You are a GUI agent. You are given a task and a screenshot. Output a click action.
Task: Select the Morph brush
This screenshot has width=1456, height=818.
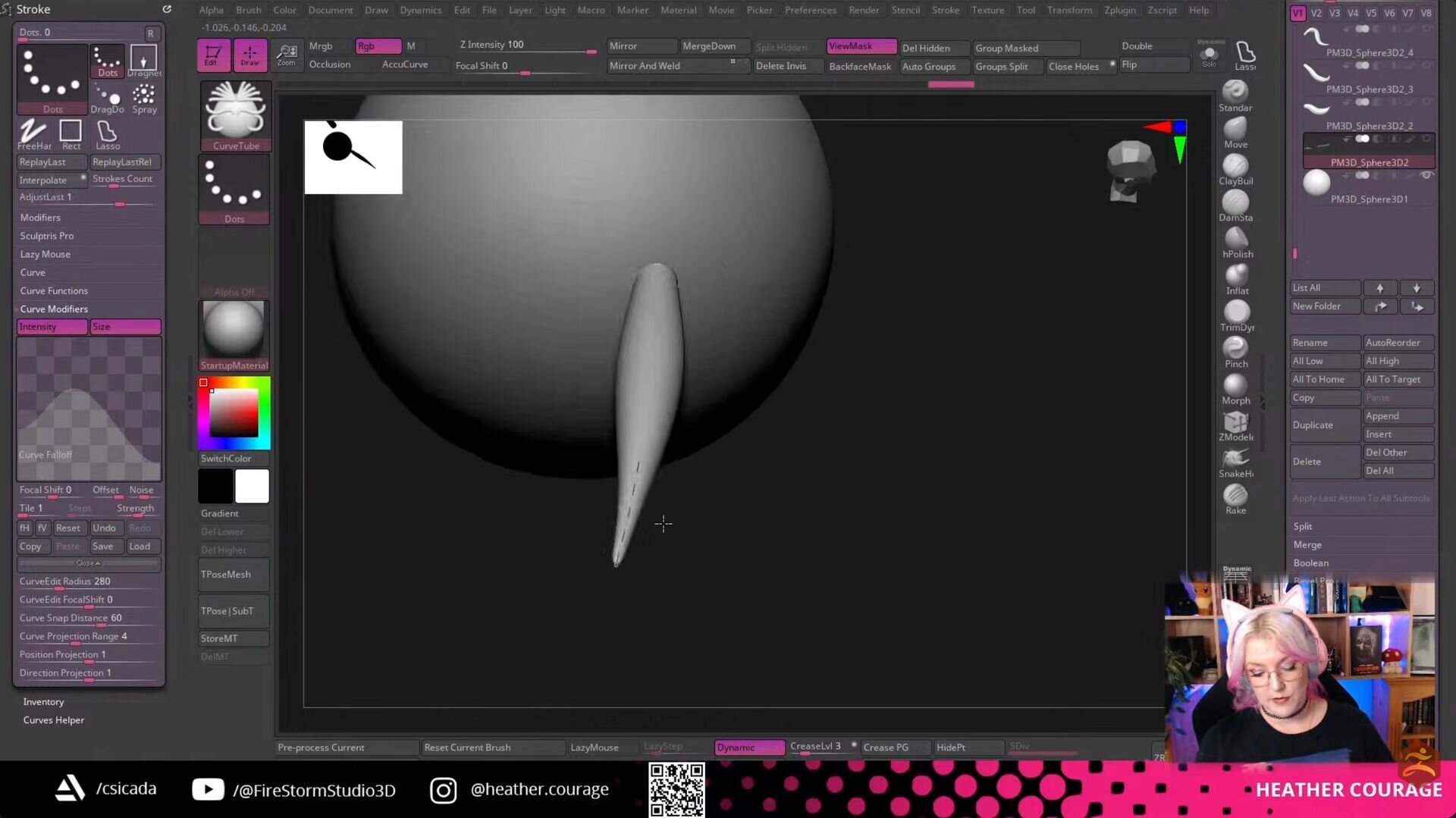pyautogui.click(x=1235, y=389)
